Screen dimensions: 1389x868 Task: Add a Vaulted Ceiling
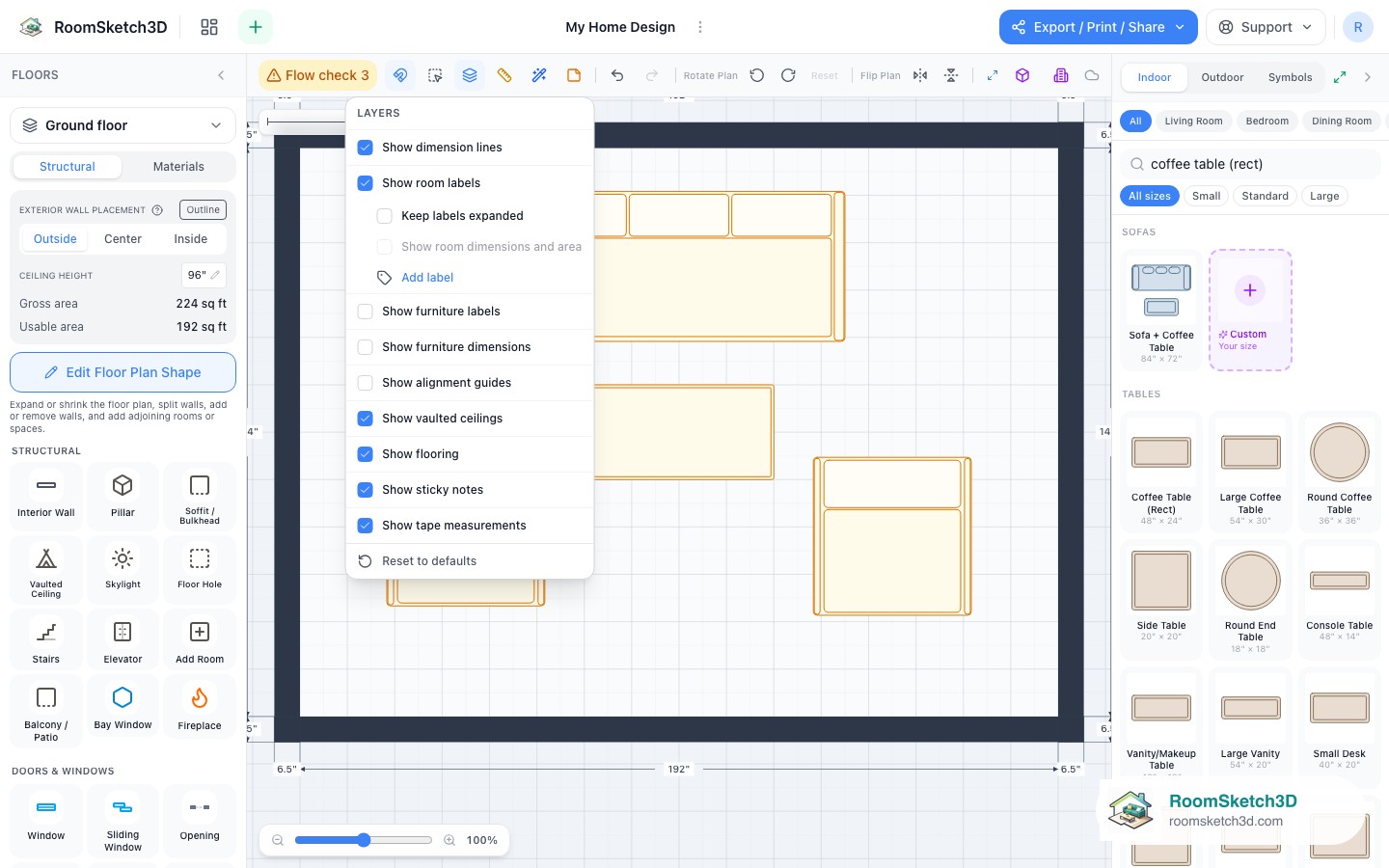[45, 569]
